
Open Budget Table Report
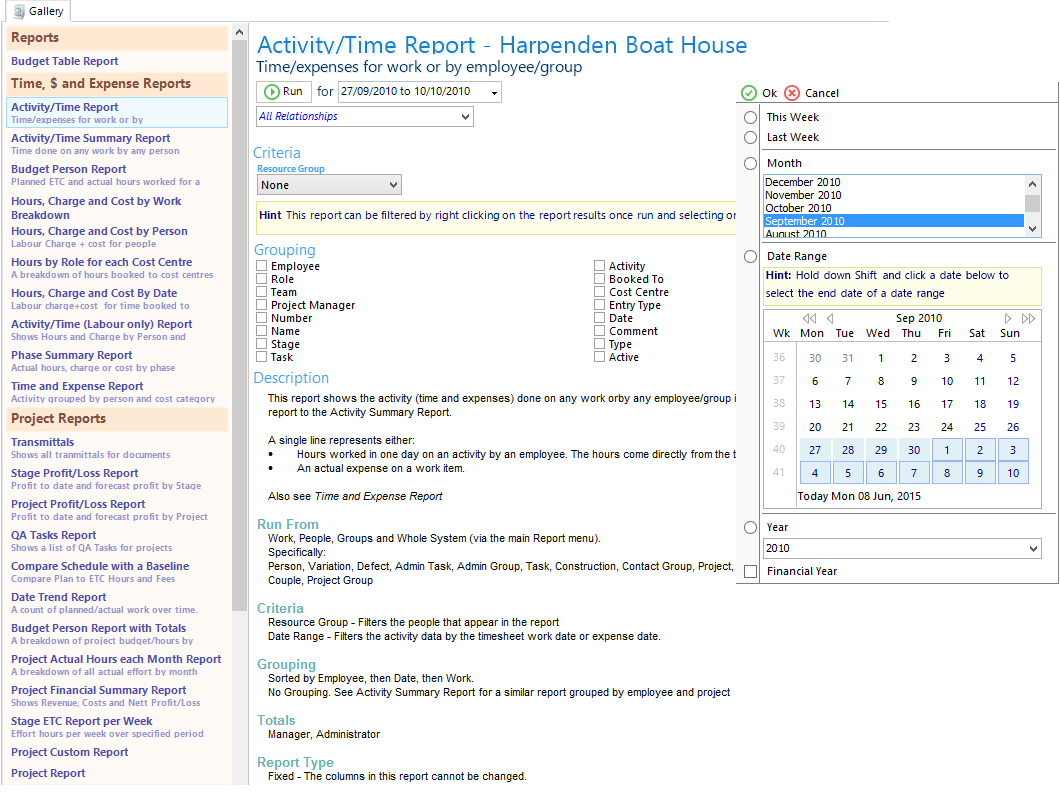tap(64, 61)
